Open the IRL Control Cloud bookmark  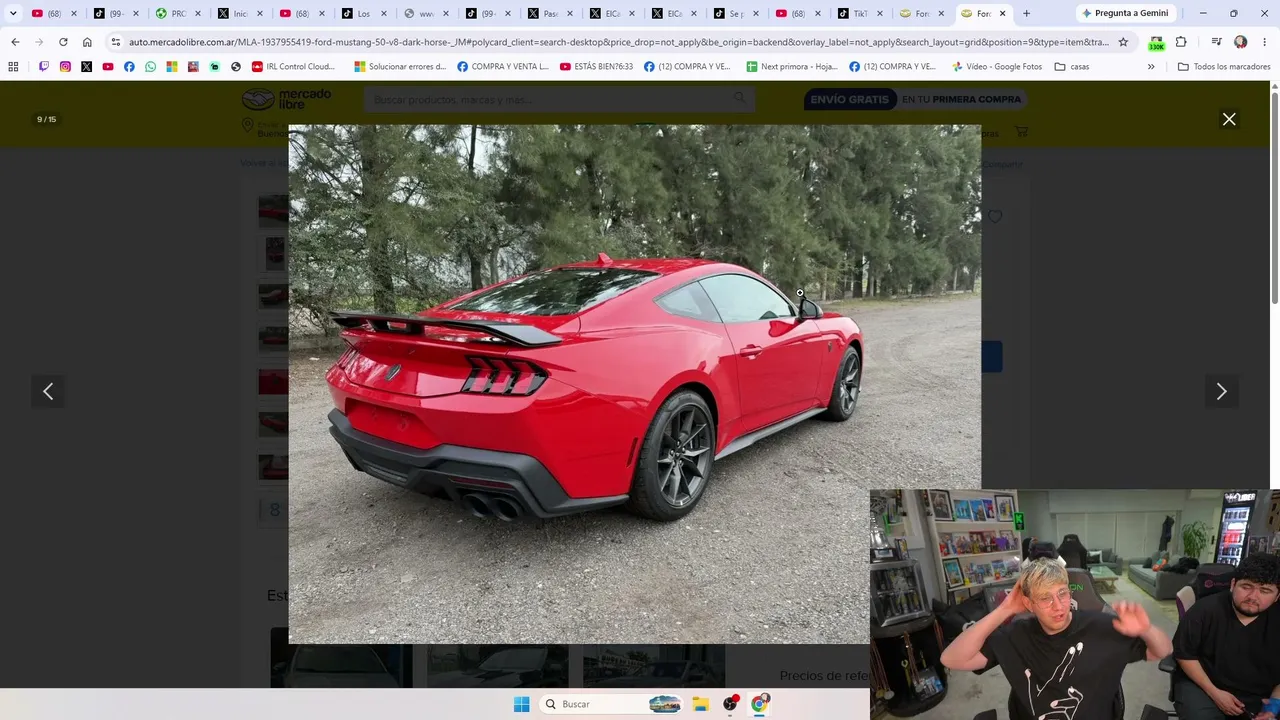293,66
